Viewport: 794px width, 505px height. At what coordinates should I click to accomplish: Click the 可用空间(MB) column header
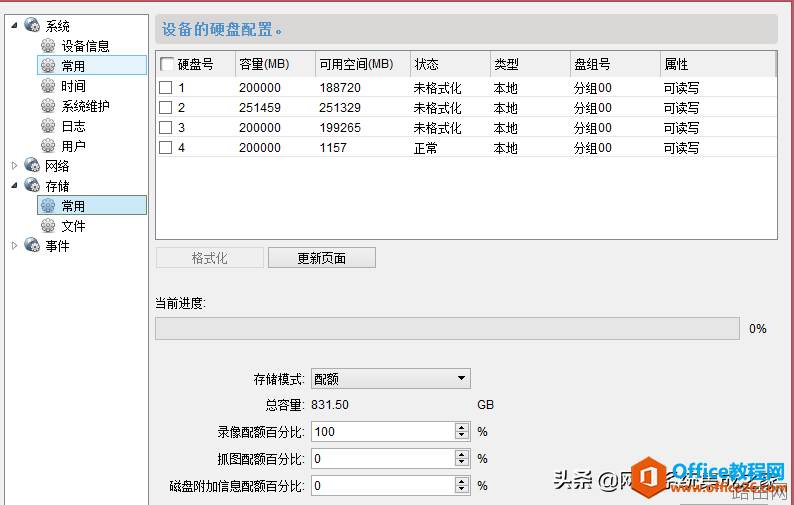pos(363,64)
